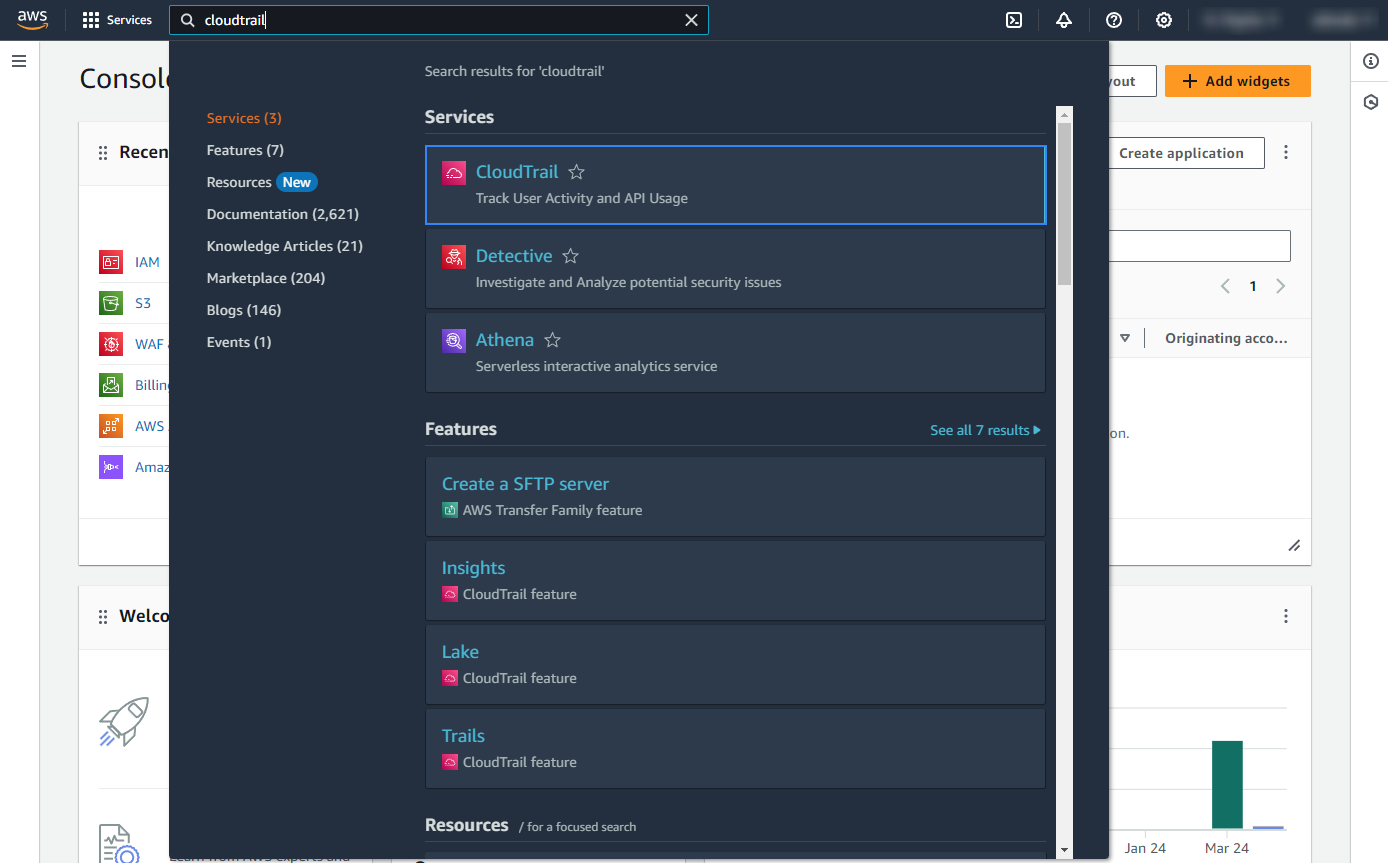Star the Detective service as favorite

click(x=570, y=256)
